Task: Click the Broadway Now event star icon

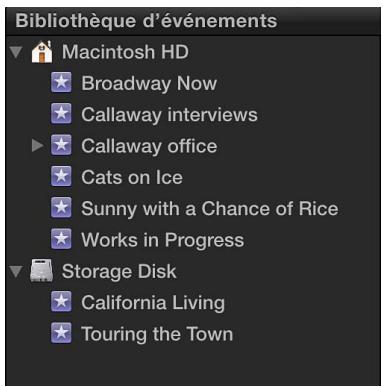Action: (61, 82)
